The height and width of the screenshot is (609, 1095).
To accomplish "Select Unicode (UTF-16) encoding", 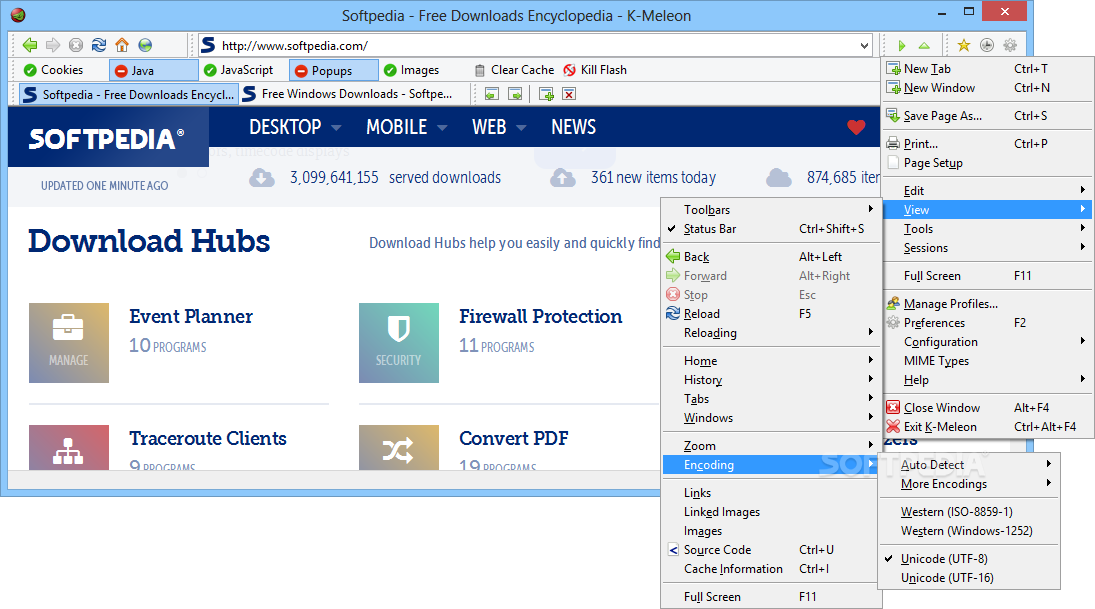I will coord(969,578).
